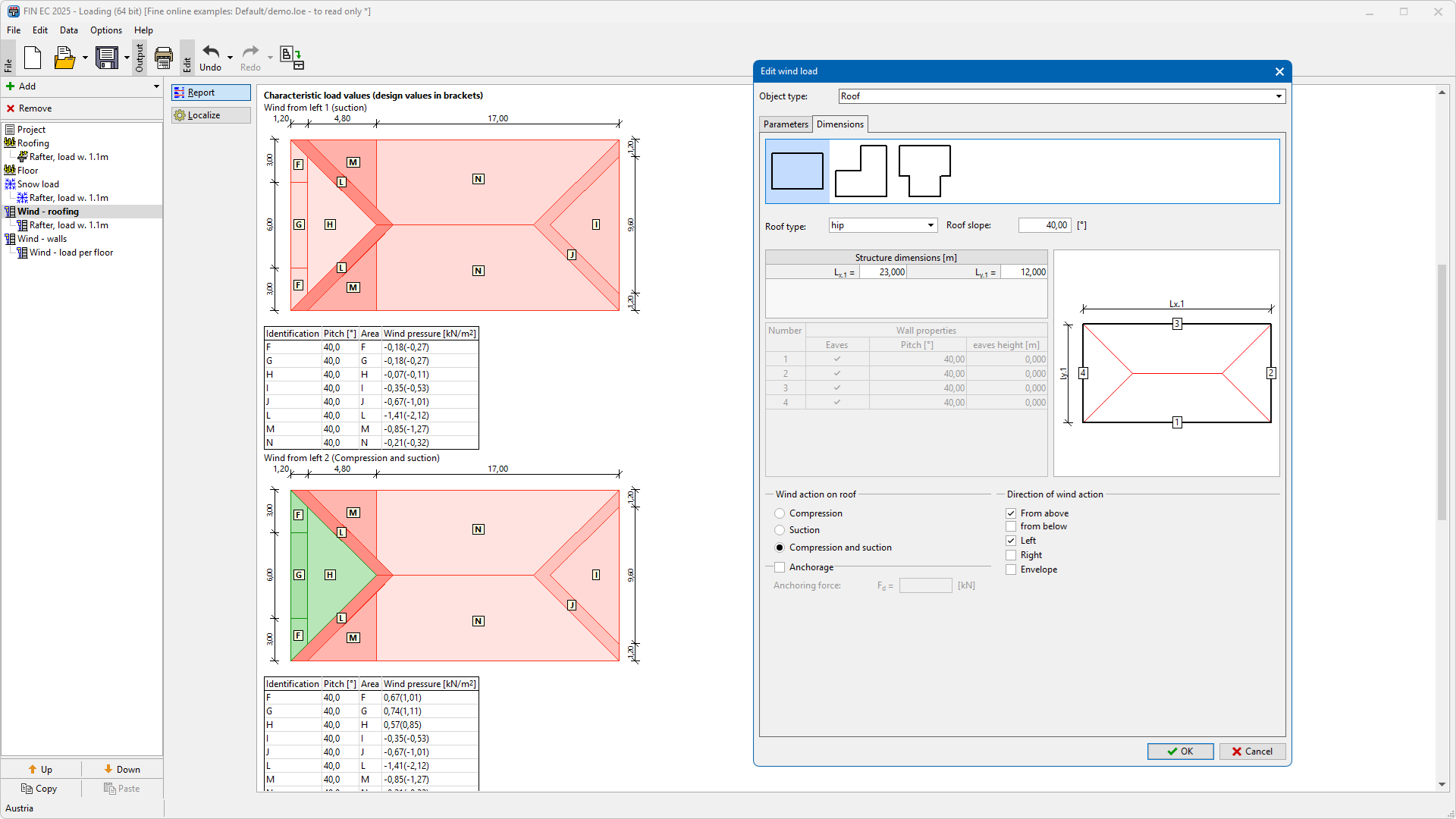Open the Options menu
This screenshot has width=1456, height=819.
105,30
